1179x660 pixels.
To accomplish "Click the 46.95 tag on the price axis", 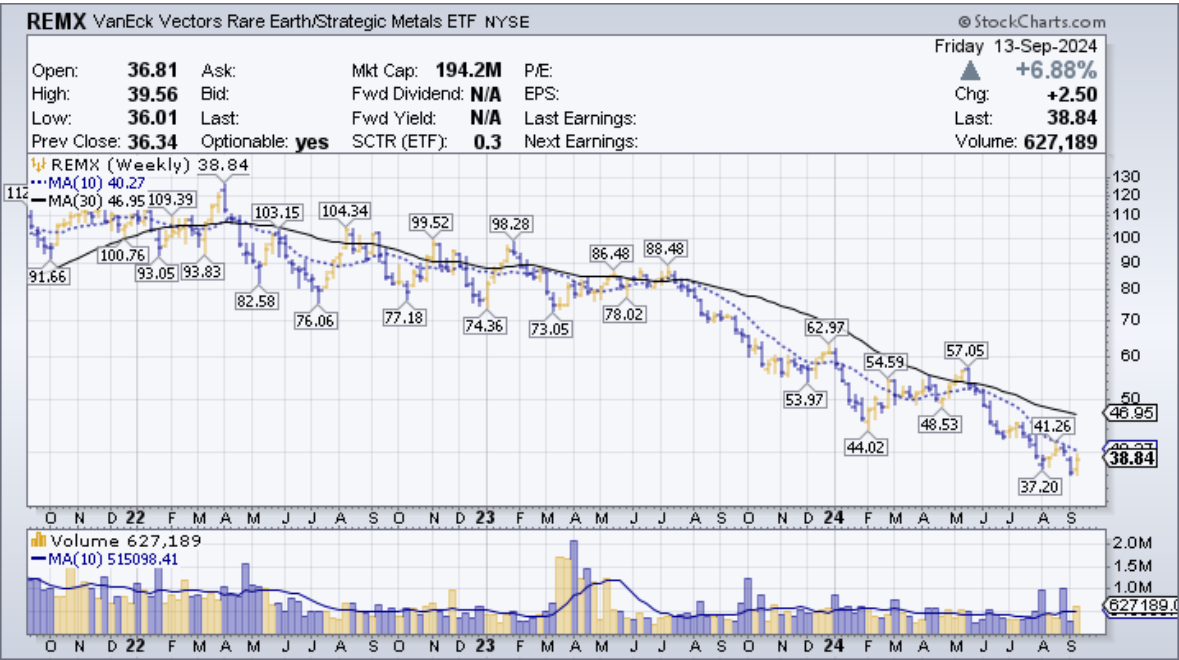I will coord(1132,413).
